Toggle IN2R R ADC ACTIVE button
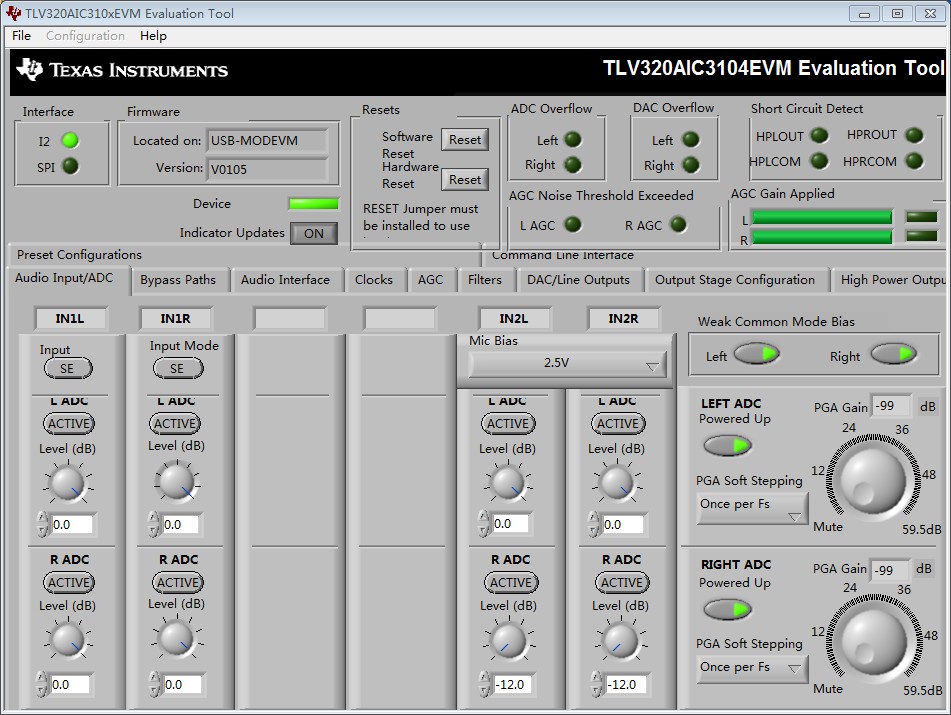 [622, 583]
